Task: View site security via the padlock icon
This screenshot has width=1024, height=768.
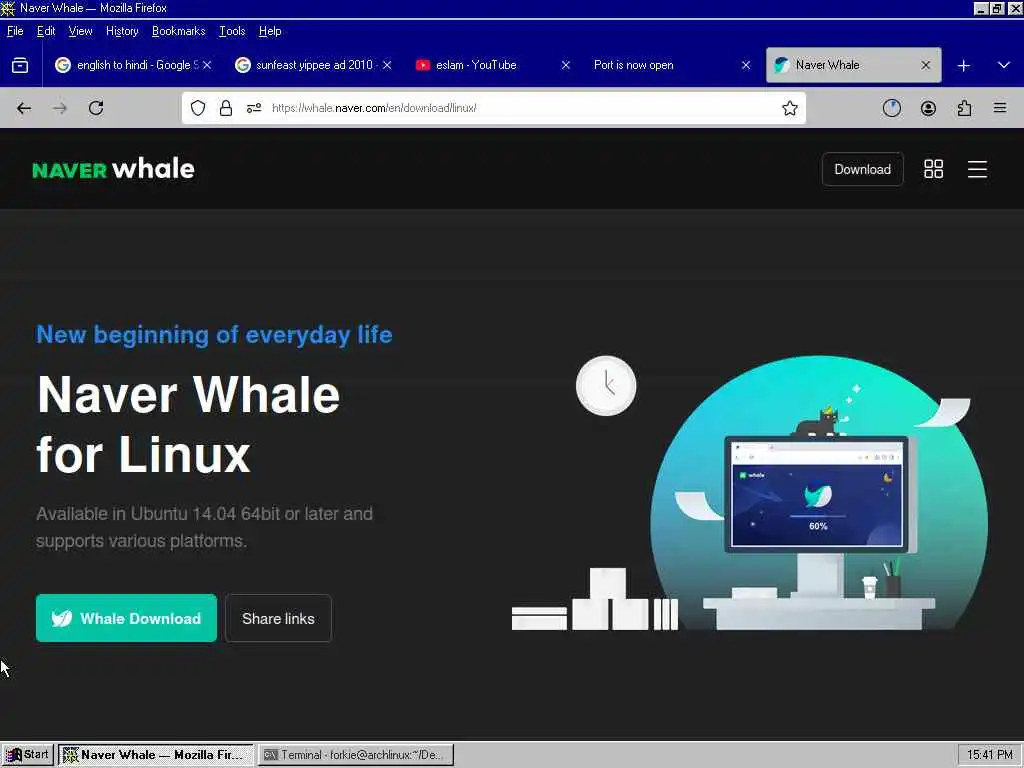Action: click(x=226, y=108)
